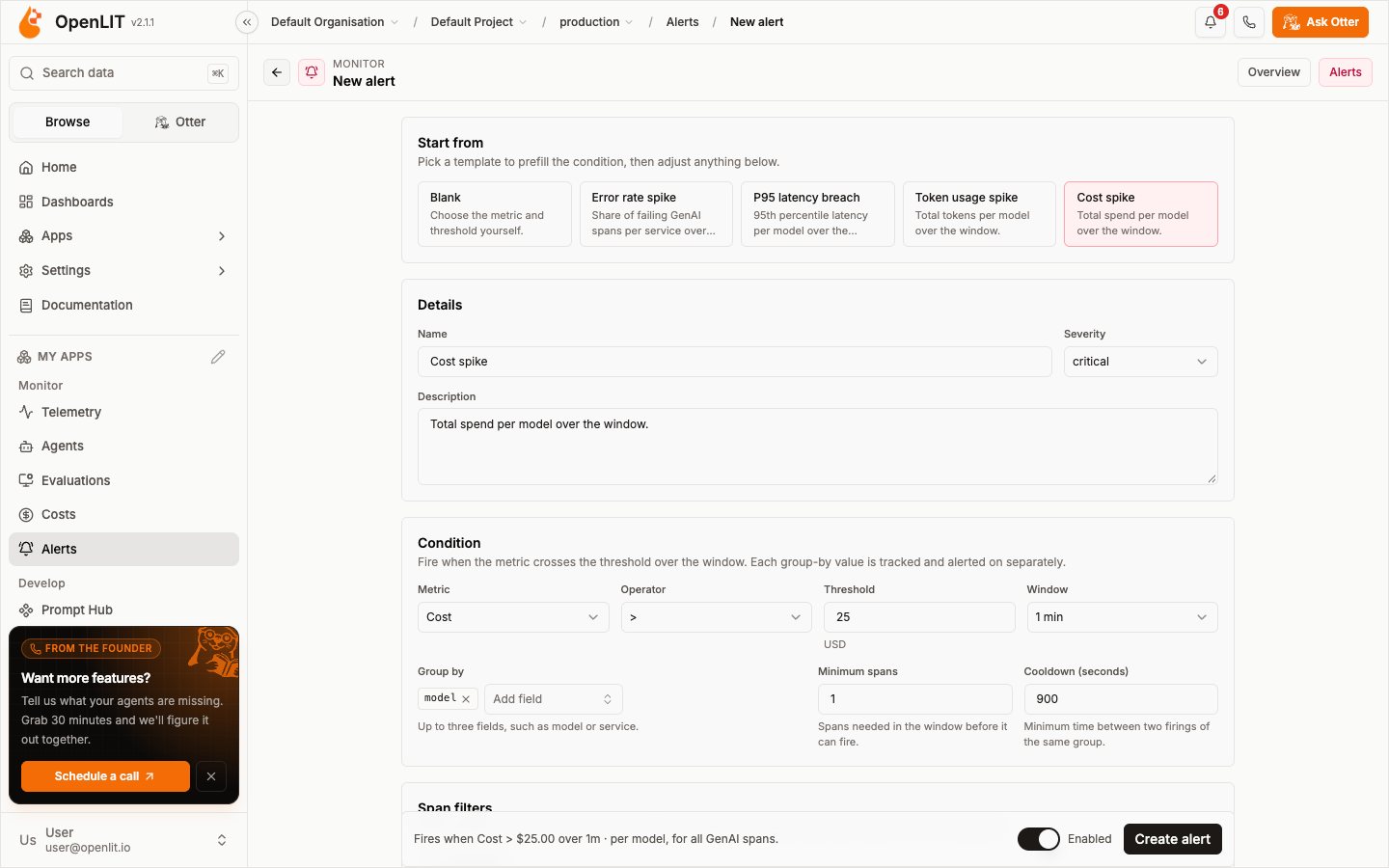Click the Name input field
Viewport: 1389px width, 868px height.
[735, 362]
